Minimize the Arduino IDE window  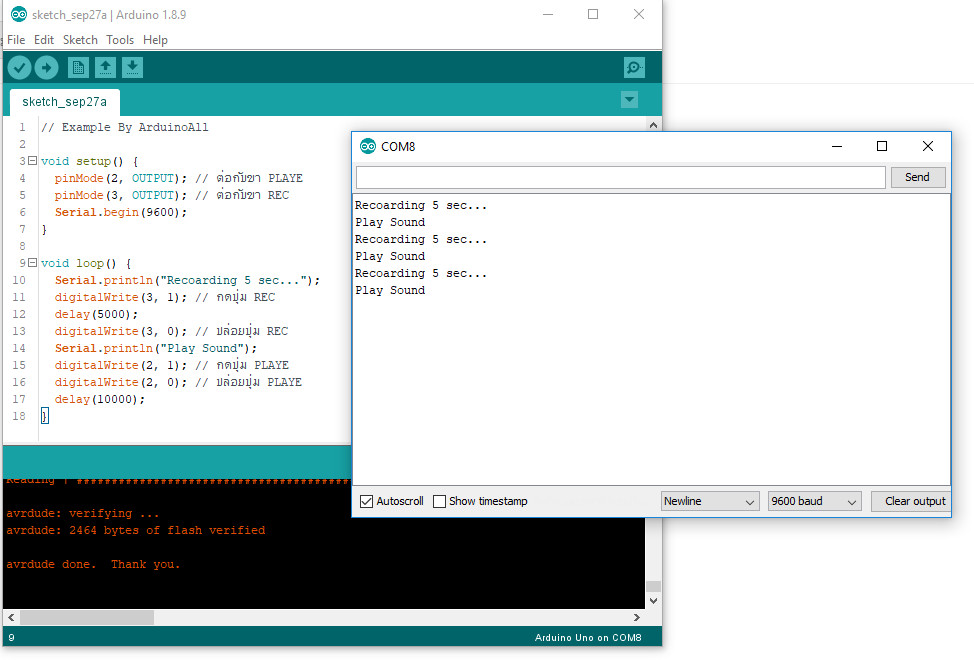point(548,14)
